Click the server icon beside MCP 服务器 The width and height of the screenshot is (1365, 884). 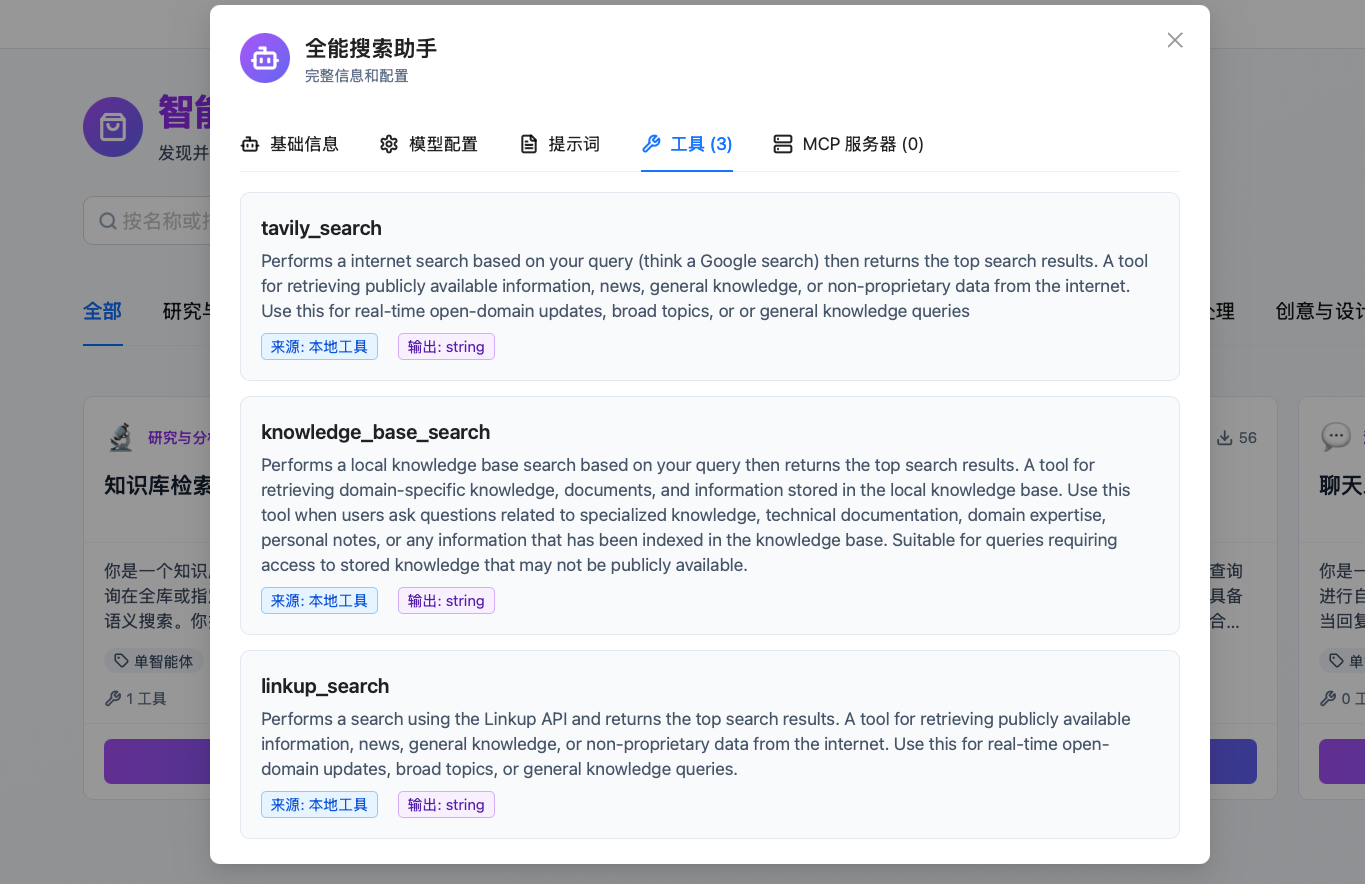click(x=783, y=144)
